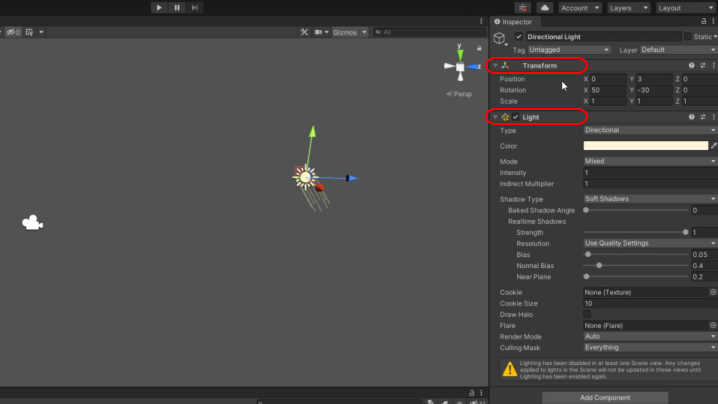Open Resolution dropdown showing Use Quality Settings

[650, 243]
